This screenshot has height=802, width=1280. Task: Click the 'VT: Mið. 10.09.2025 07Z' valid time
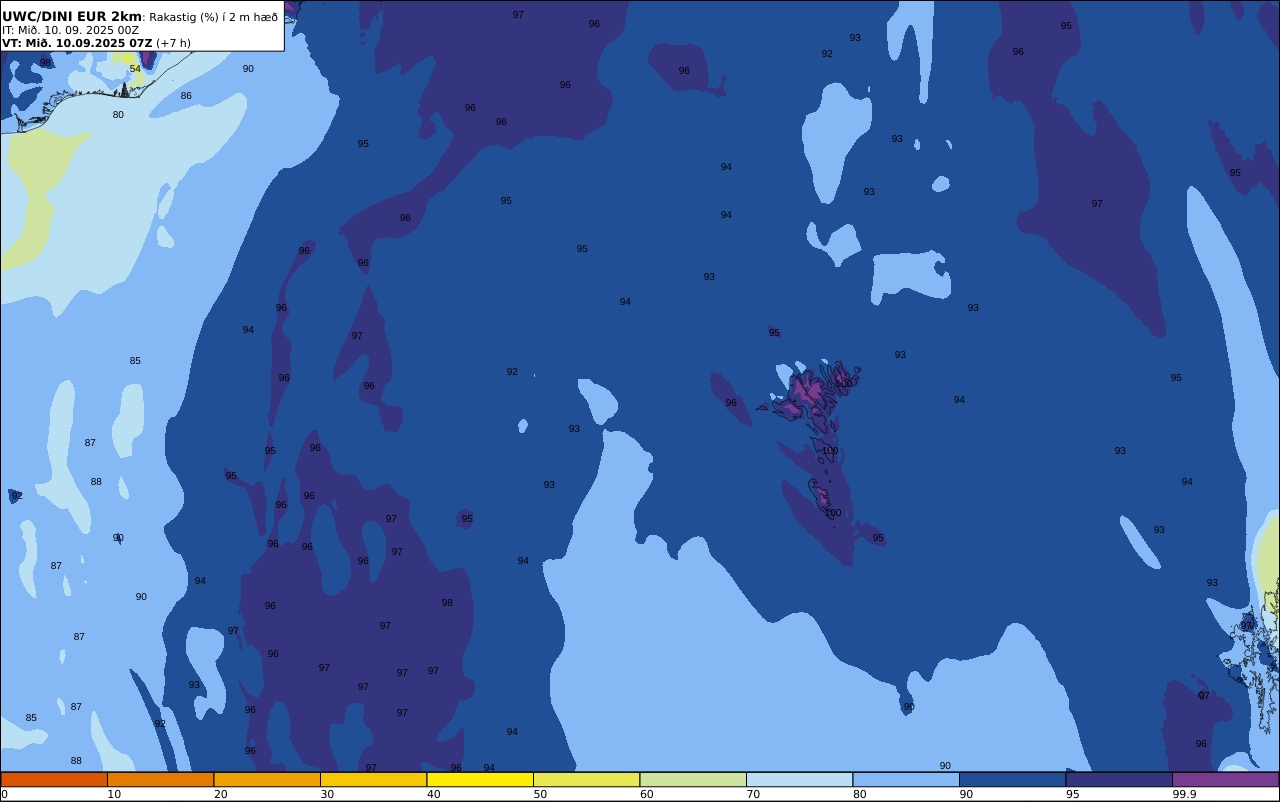tap(77, 43)
